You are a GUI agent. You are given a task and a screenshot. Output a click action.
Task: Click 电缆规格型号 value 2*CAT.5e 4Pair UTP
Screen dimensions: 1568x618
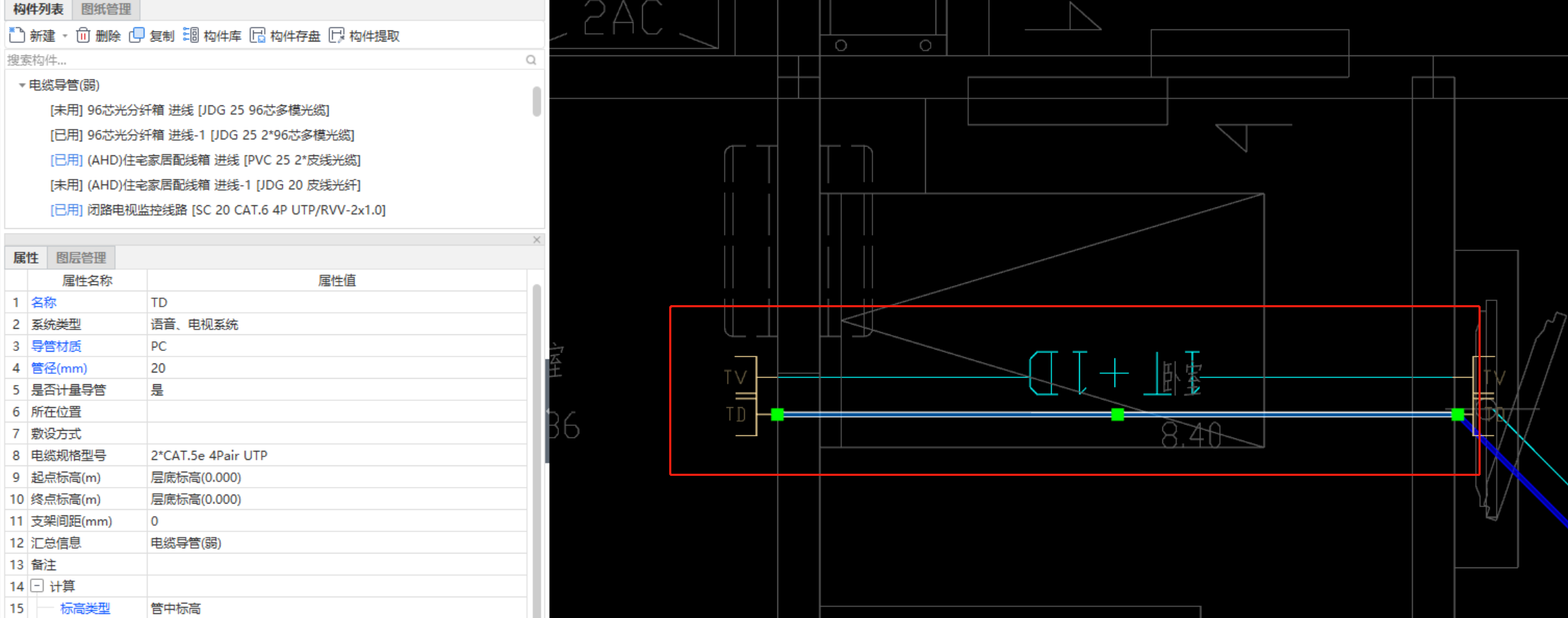click(337, 456)
